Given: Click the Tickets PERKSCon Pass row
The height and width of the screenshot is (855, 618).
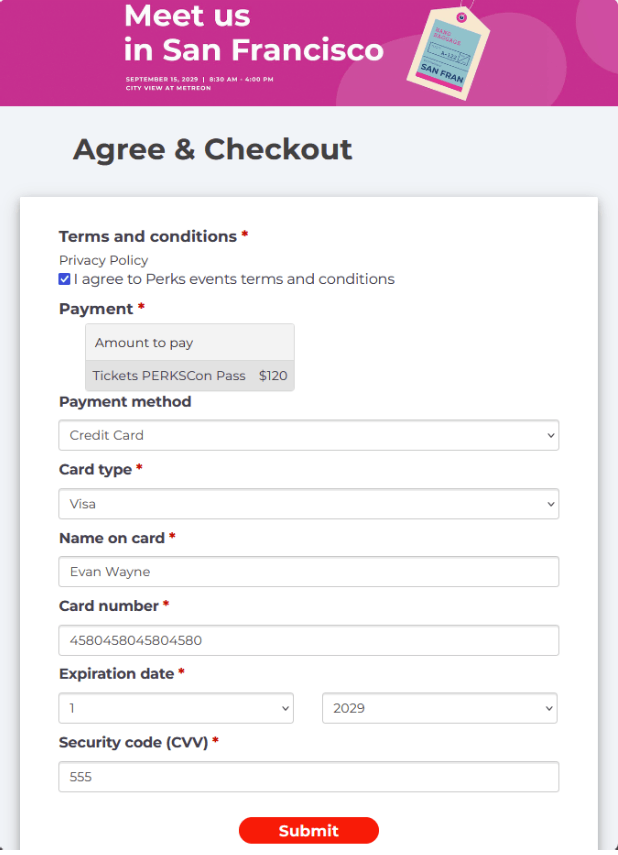Looking at the screenshot, I should (190, 375).
